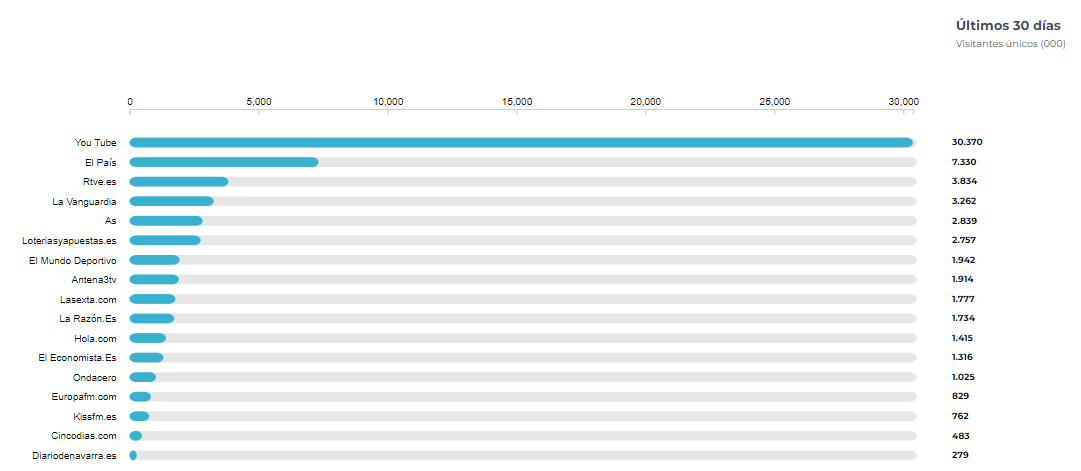Screen dimensions: 1081x471
Task: Click the value 1.025
Action: tap(963, 377)
